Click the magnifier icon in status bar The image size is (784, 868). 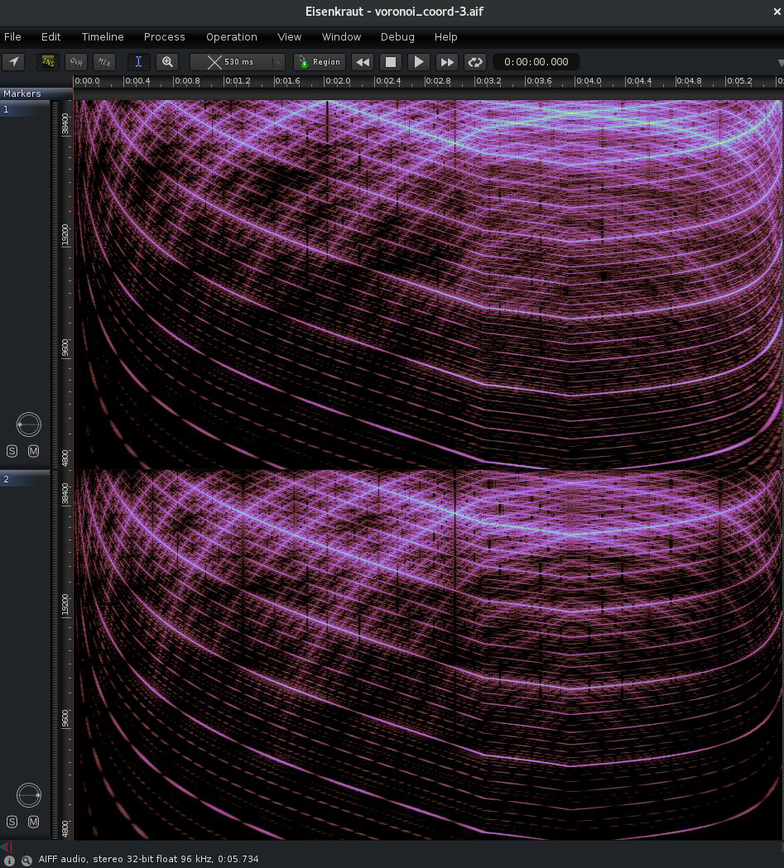pyautogui.click(x=25, y=860)
